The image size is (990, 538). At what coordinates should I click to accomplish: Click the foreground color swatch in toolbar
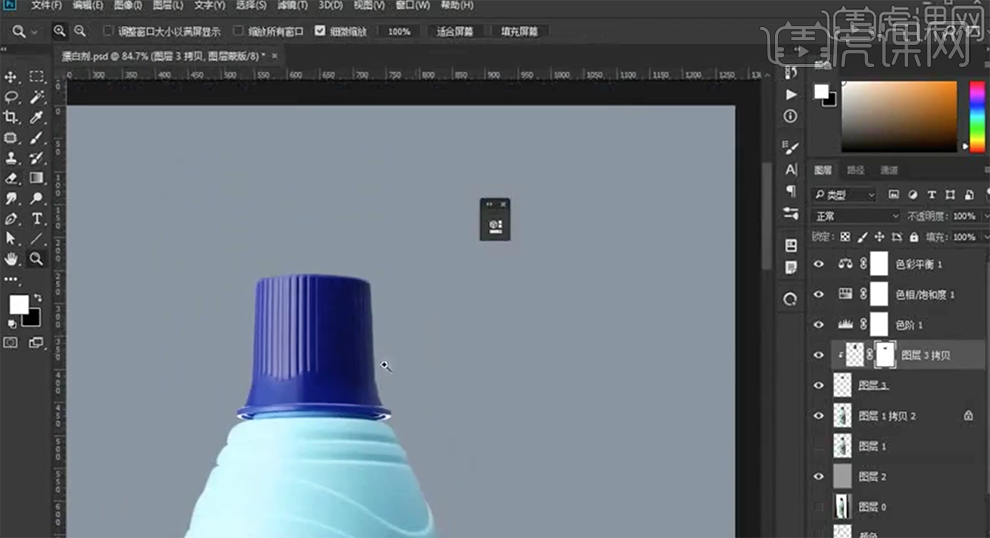[18, 304]
